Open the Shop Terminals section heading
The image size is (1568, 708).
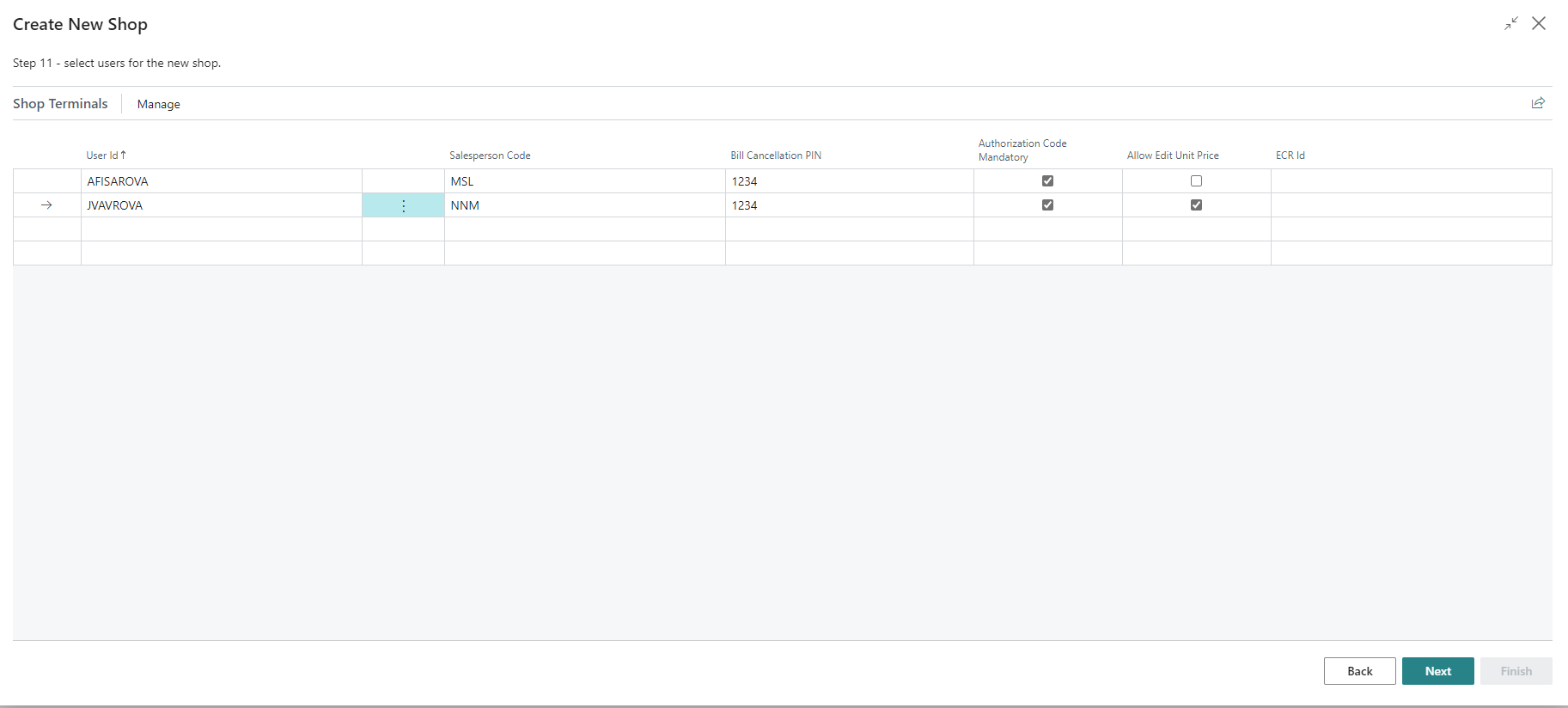coord(60,103)
